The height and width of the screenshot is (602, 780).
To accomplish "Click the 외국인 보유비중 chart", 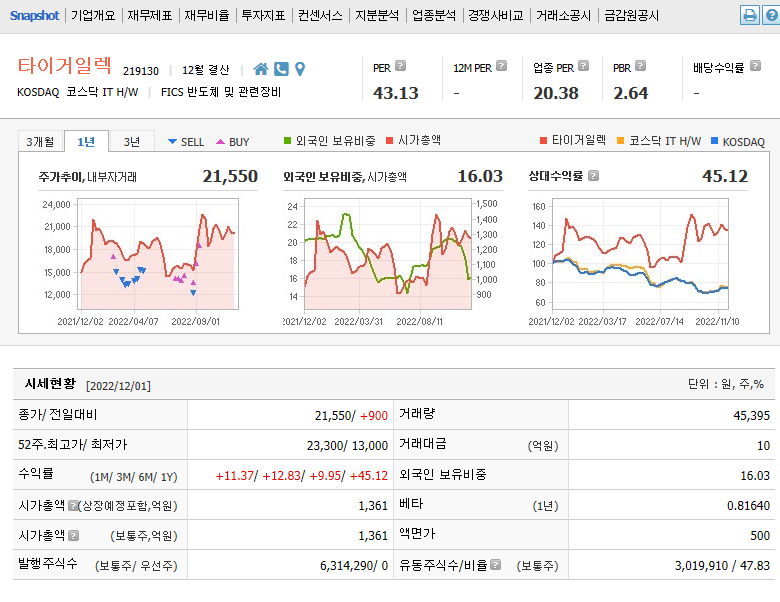I will [388, 254].
